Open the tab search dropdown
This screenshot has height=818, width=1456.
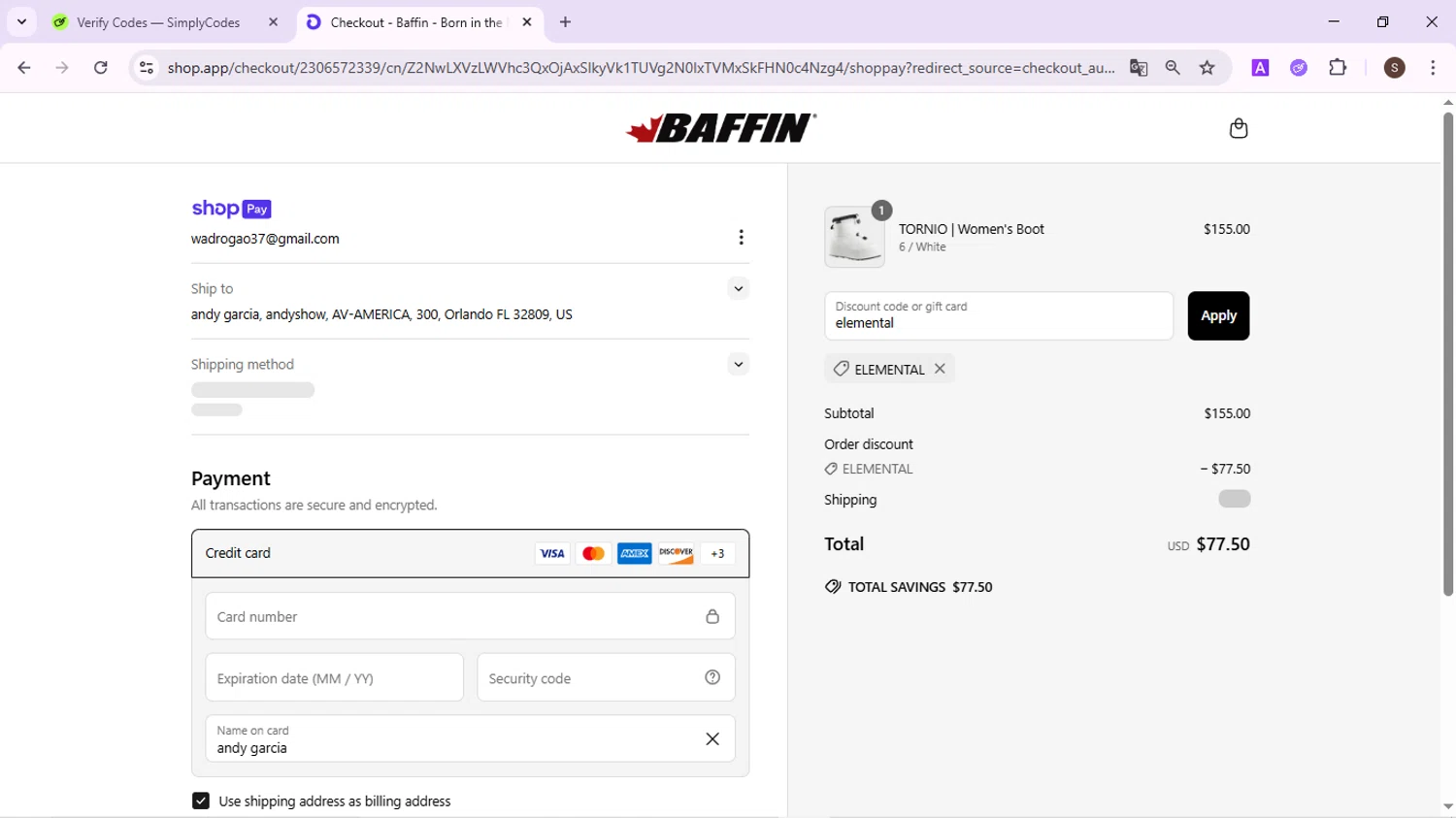tap(21, 22)
